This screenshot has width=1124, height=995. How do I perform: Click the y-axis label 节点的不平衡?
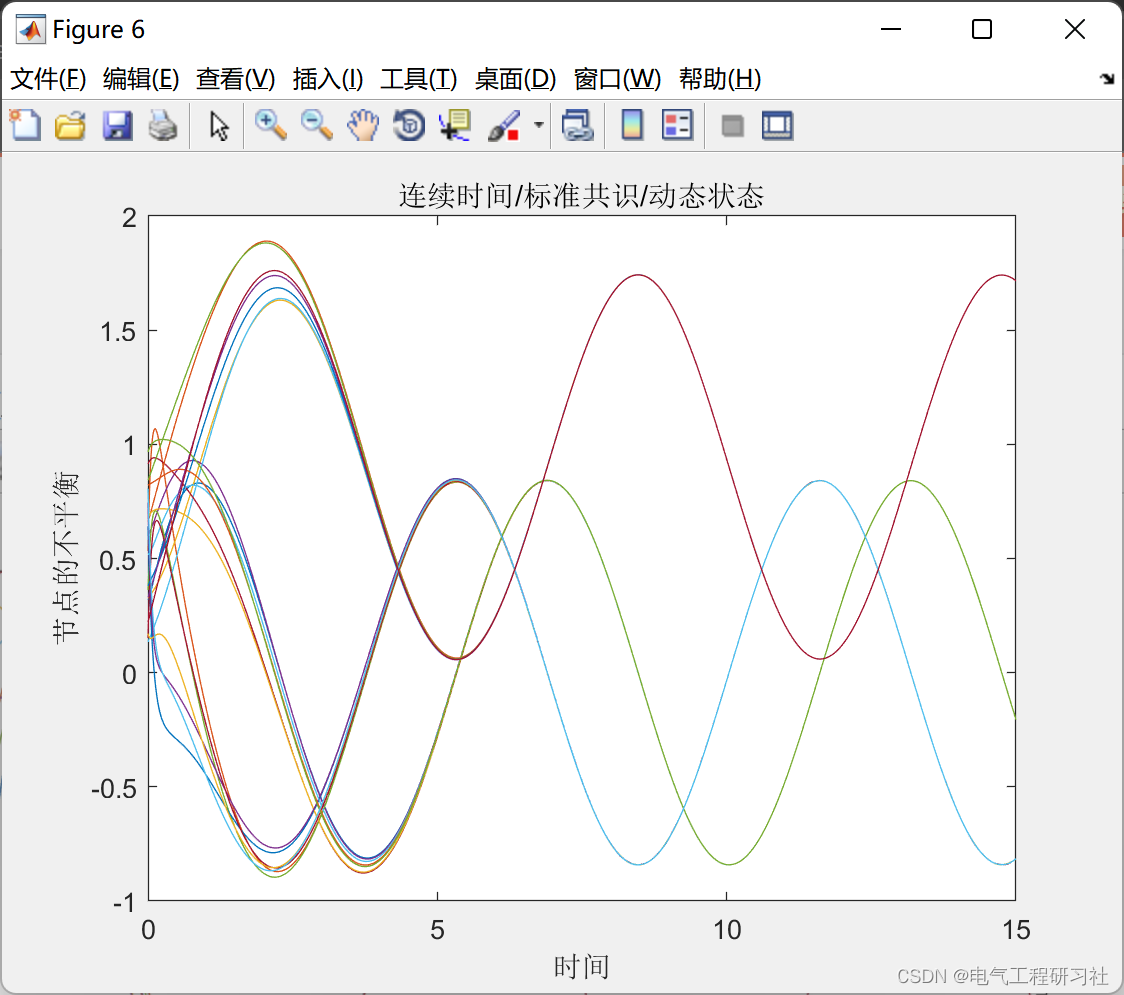[x=66, y=558]
